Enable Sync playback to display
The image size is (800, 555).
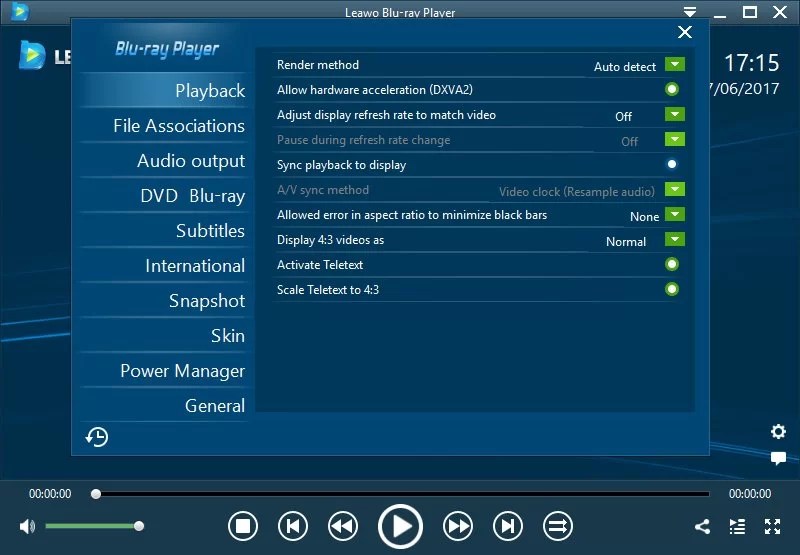pos(672,164)
